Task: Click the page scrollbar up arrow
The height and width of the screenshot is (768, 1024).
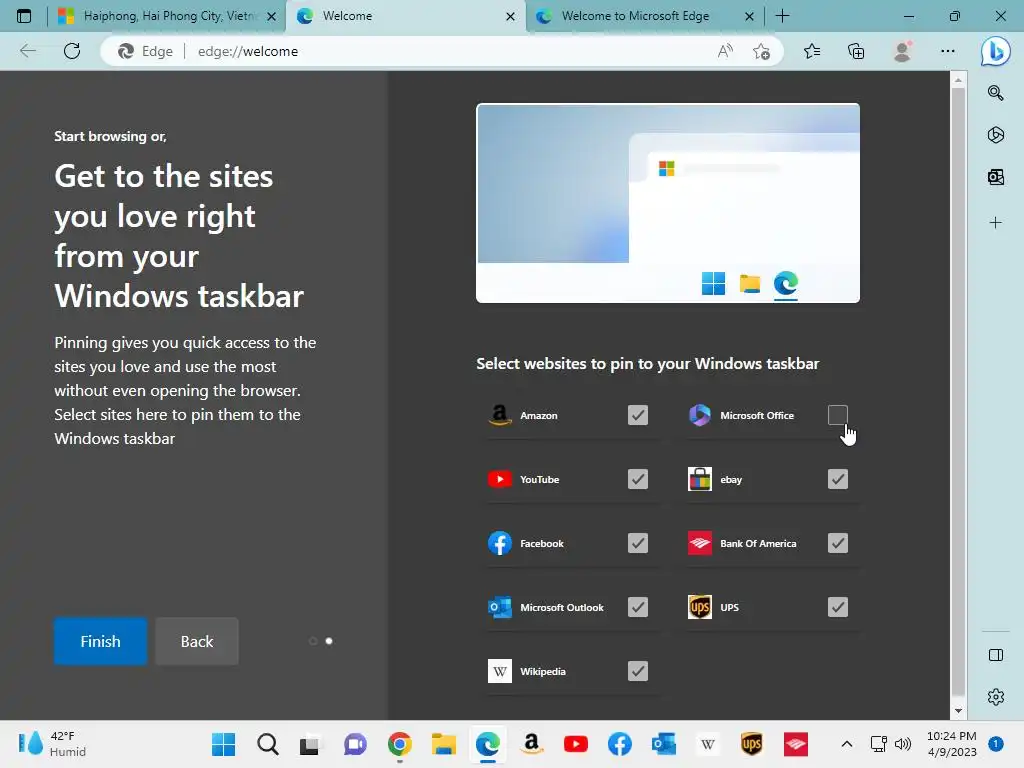Action: [958, 80]
